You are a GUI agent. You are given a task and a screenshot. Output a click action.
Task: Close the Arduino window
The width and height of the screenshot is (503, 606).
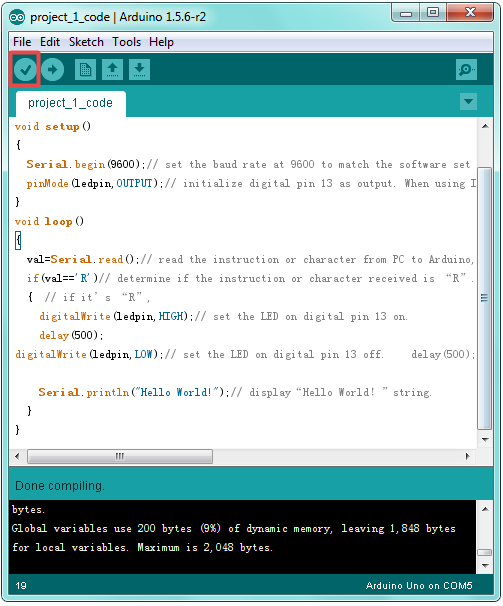470,13
